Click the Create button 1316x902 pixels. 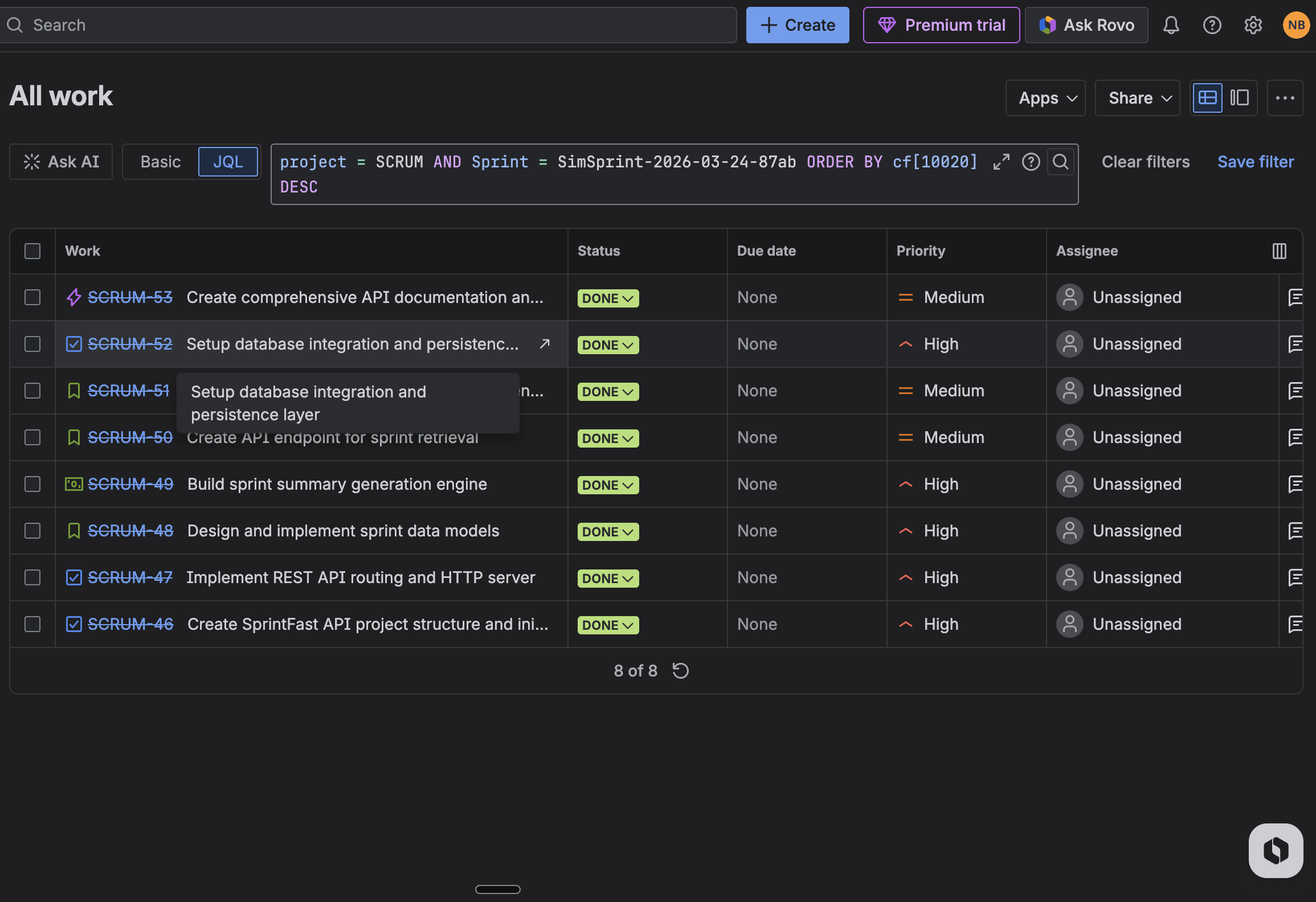pyautogui.click(x=798, y=25)
